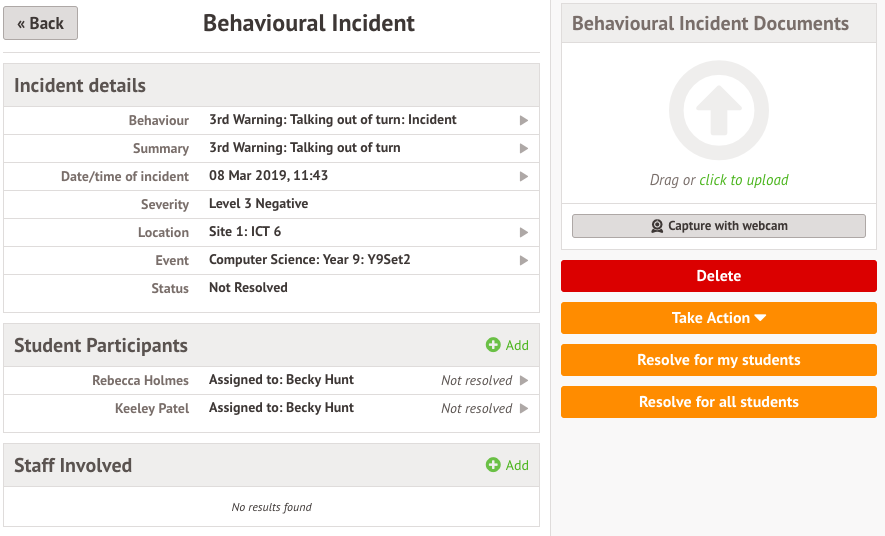The width and height of the screenshot is (885, 536).
Task: Click the webcam icon in capture button
Action: click(x=657, y=226)
